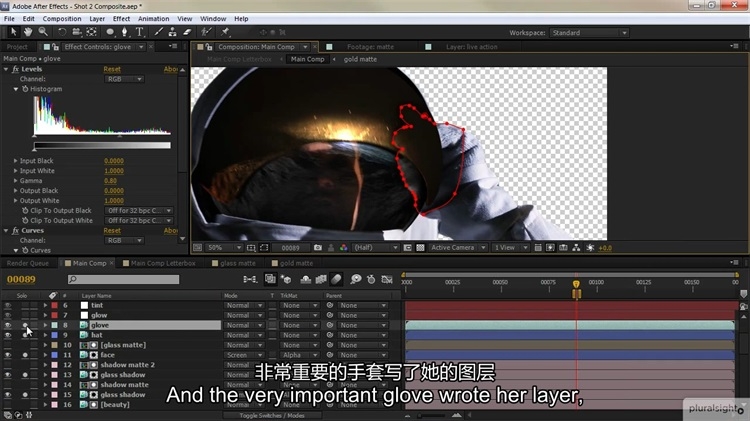Toggle visibility of face layer
This screenshot has height=421, width=750.
[x=8, y=355]
